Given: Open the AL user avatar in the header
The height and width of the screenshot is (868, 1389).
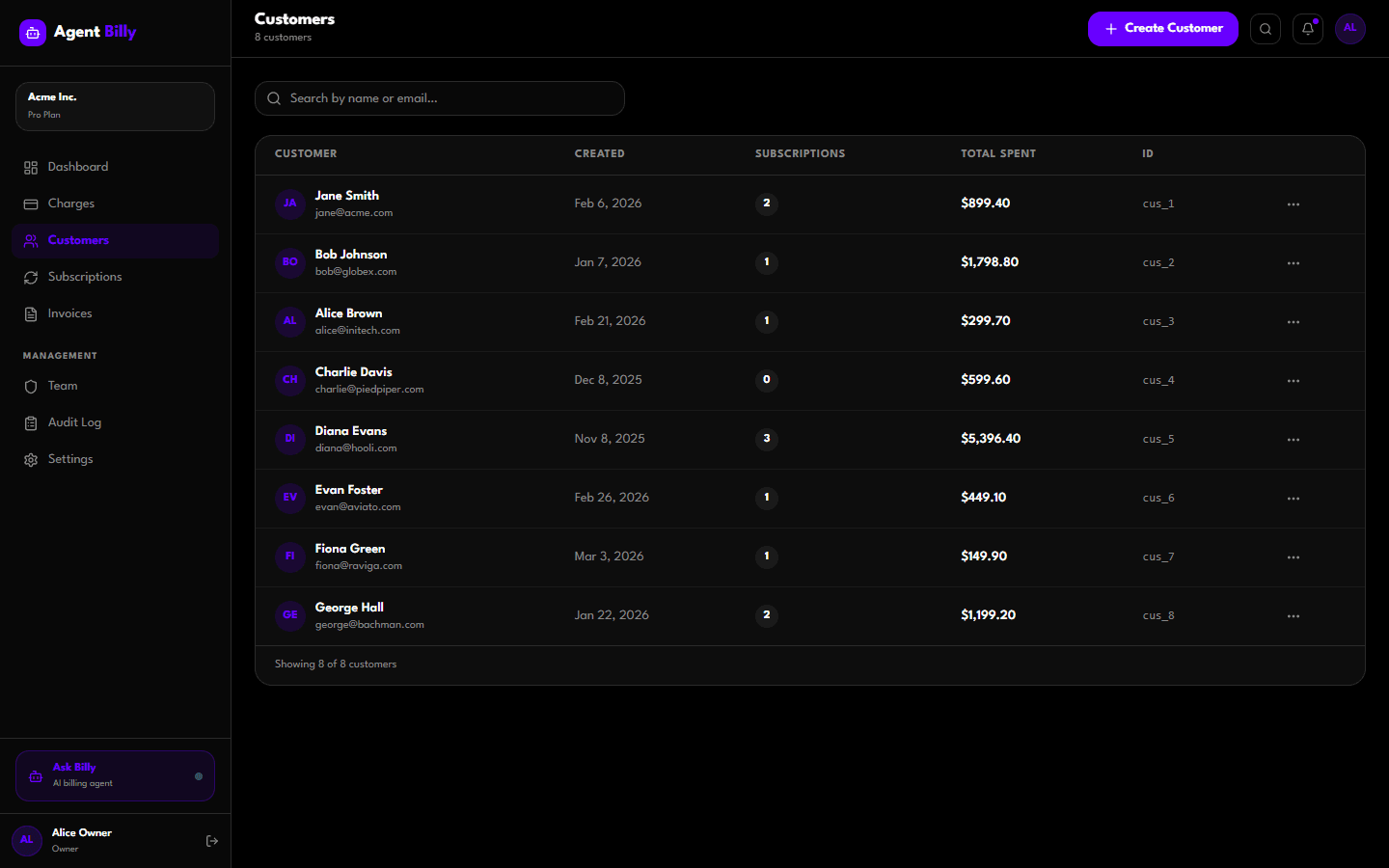Looking at the screenshot, I should [x=1349, y=29].
